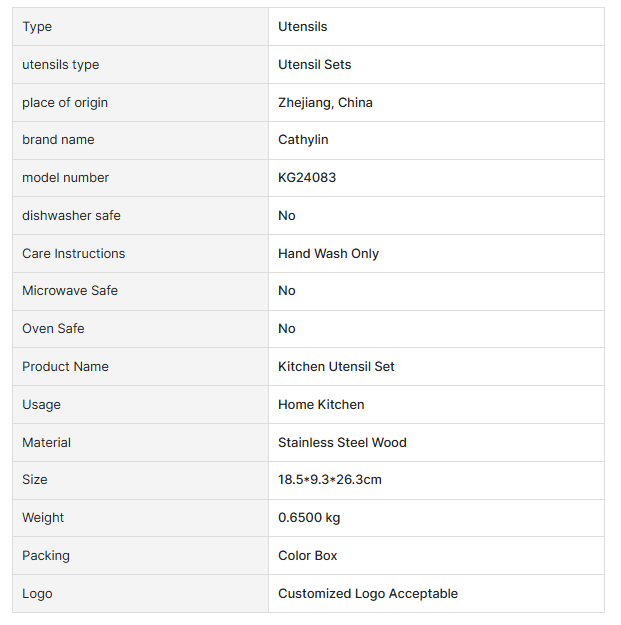621x625 pixels.
Task: Click the "Microwave Safe" label
Action: coord(70,291)
